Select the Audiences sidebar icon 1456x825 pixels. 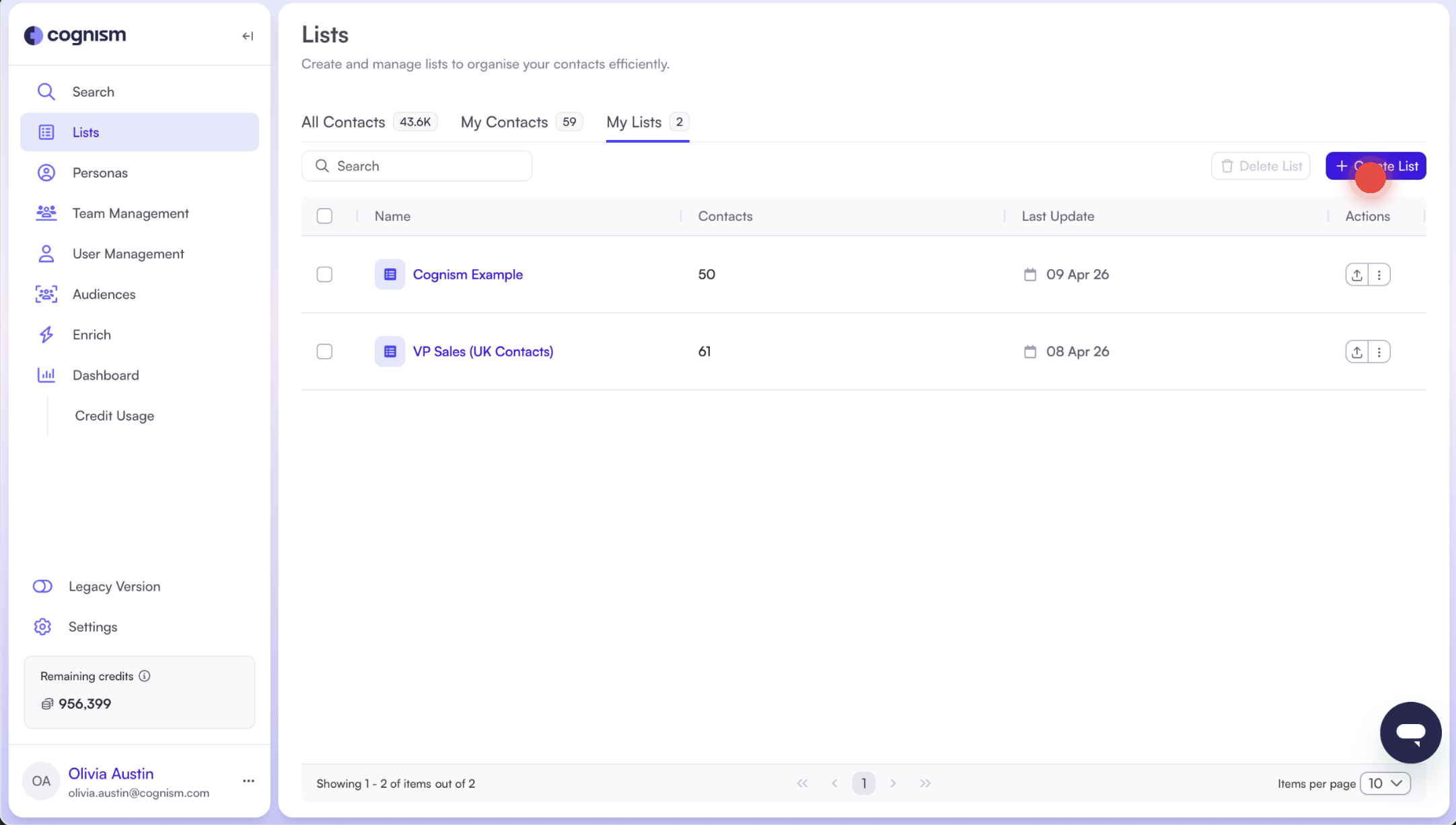click(x=46, y=294)
